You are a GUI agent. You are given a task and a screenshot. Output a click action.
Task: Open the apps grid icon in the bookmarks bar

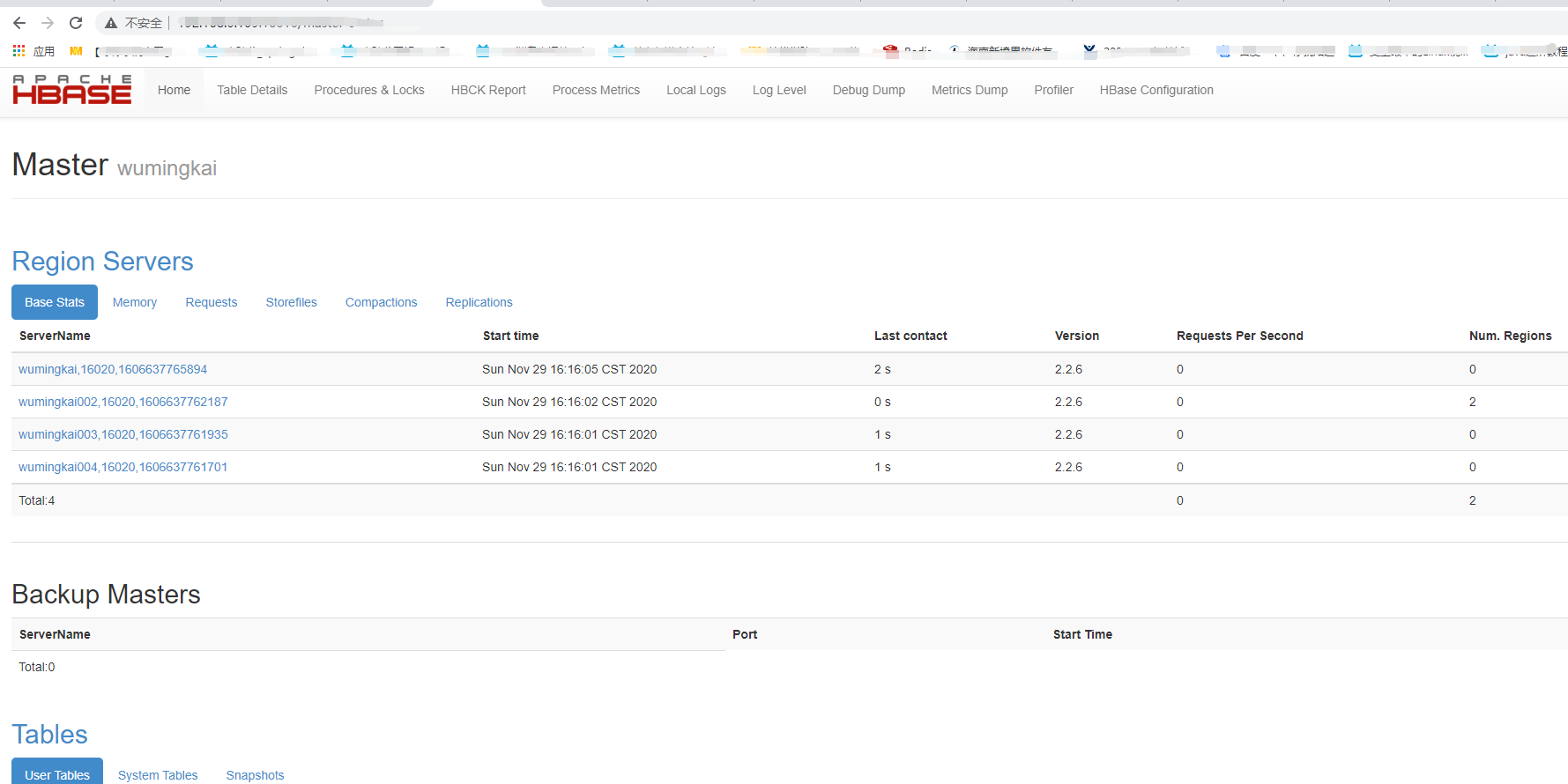pyautogui.click(x=19, y=51)
